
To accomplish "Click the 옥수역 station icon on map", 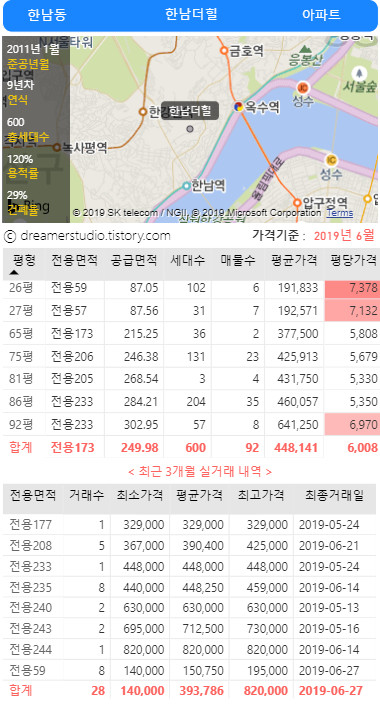I will (x=239, y=107).
